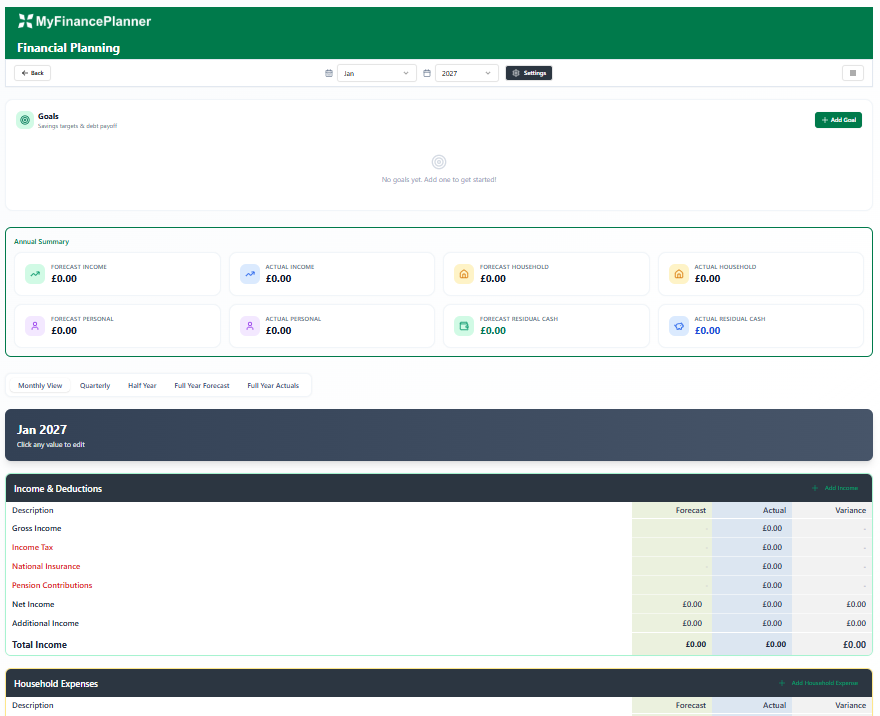Click the Total Income forecast value

click(x=696, y=645)
